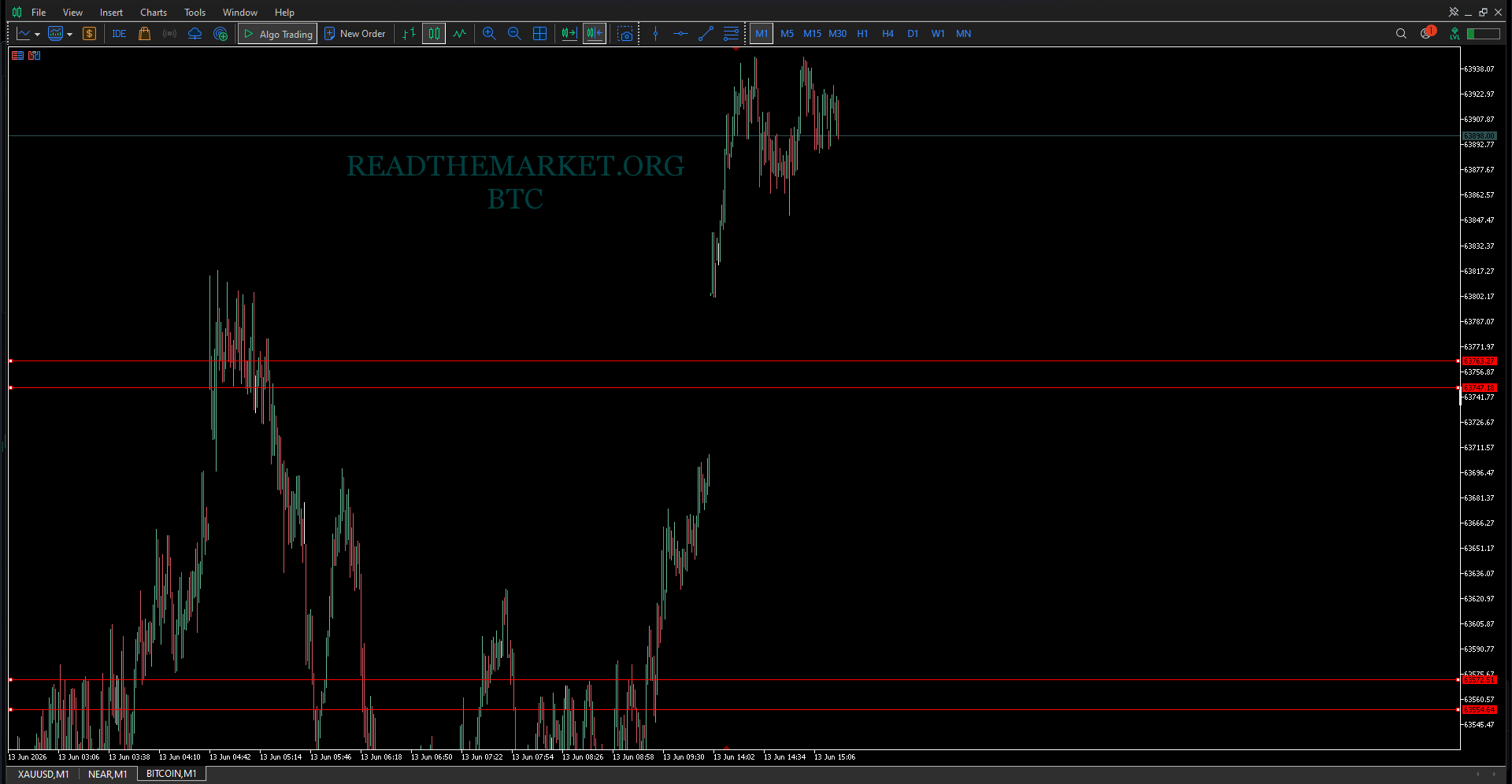1512x784 pixels.
Task: Toggle chart auto scroll to end
Action: click(569, 34)
